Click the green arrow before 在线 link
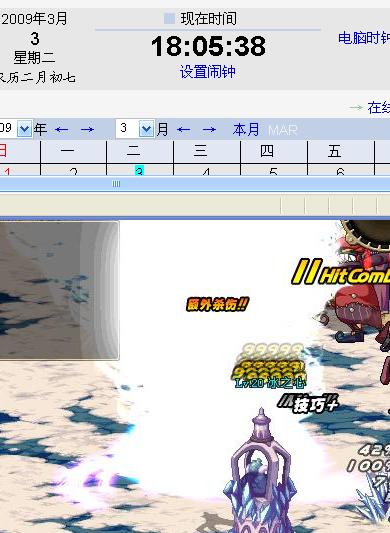390x533 pixels. [x=356, y=108]
